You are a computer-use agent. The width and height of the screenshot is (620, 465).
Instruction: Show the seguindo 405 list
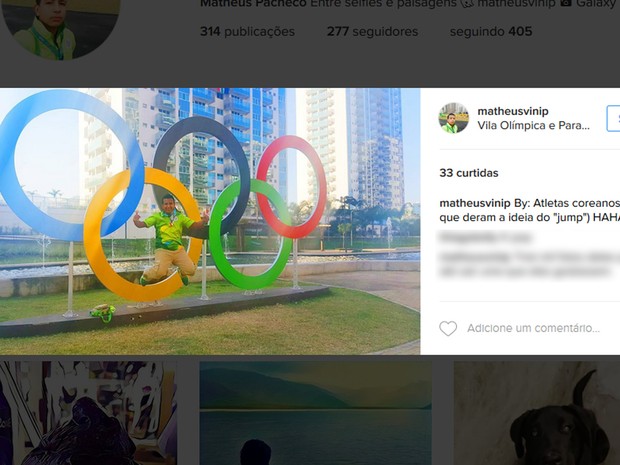pyautogui.click(x=491, y=32)
